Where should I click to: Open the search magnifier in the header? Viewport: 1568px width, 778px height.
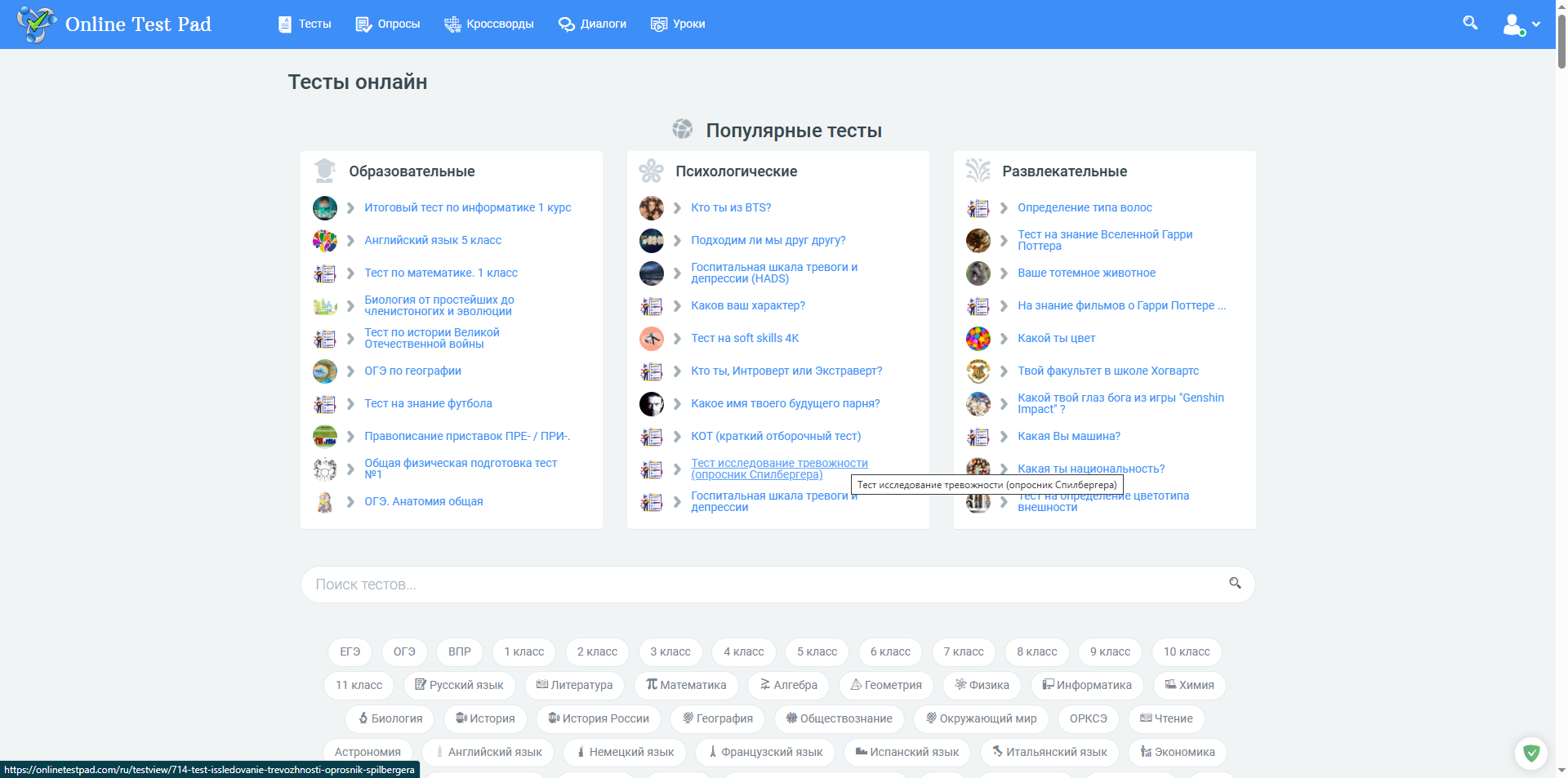(1470, 23)
